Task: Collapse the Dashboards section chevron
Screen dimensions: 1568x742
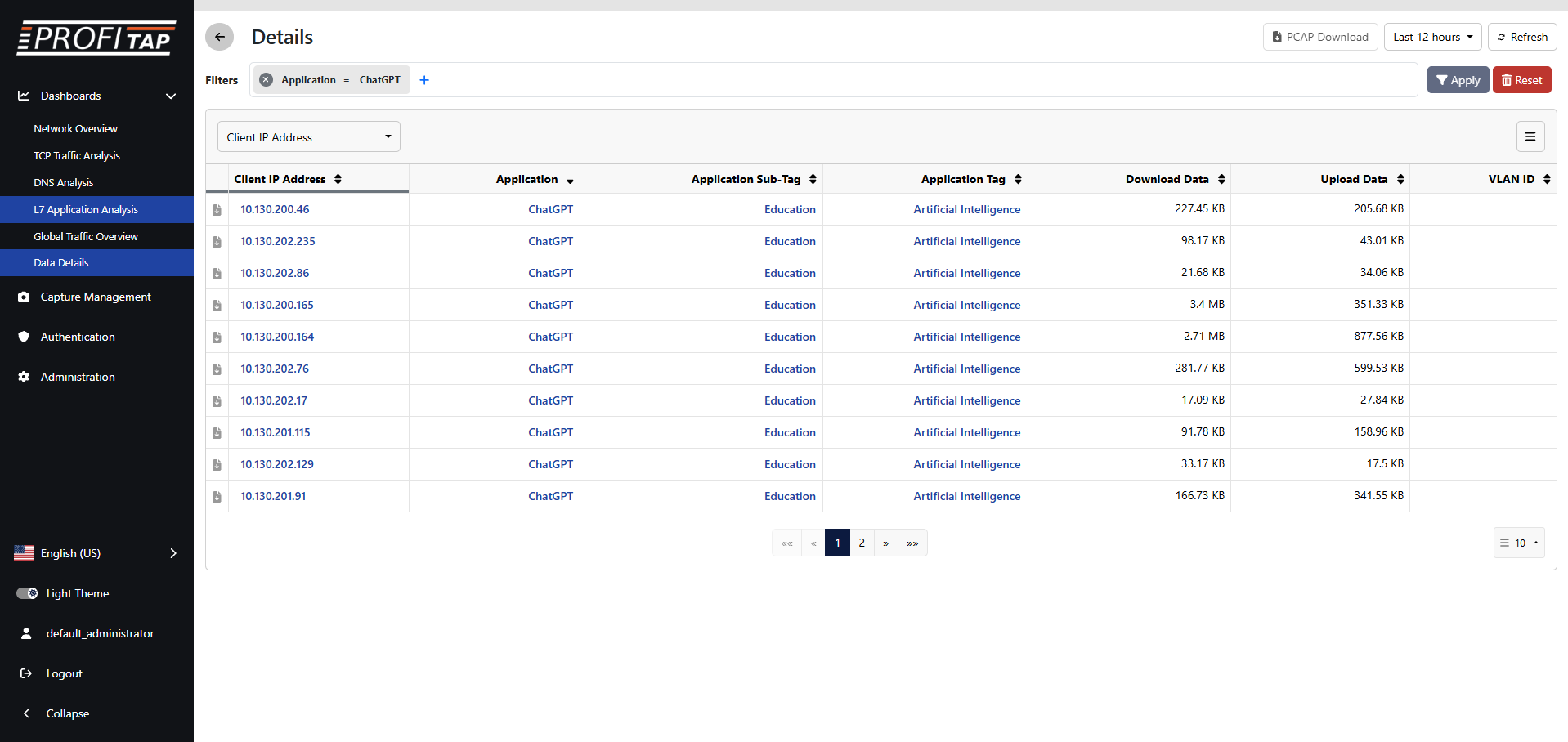Action: tap(171, 96)
